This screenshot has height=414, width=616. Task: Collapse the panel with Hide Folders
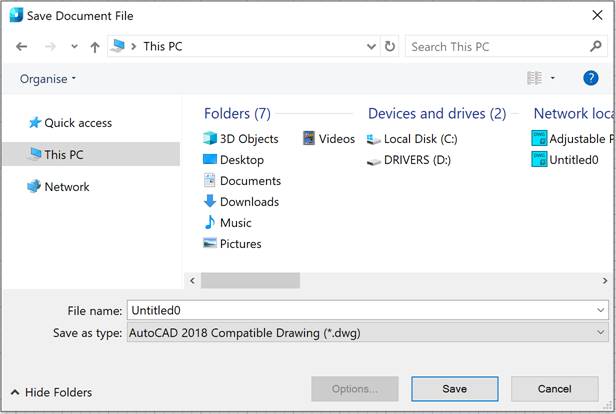[51, 393]
